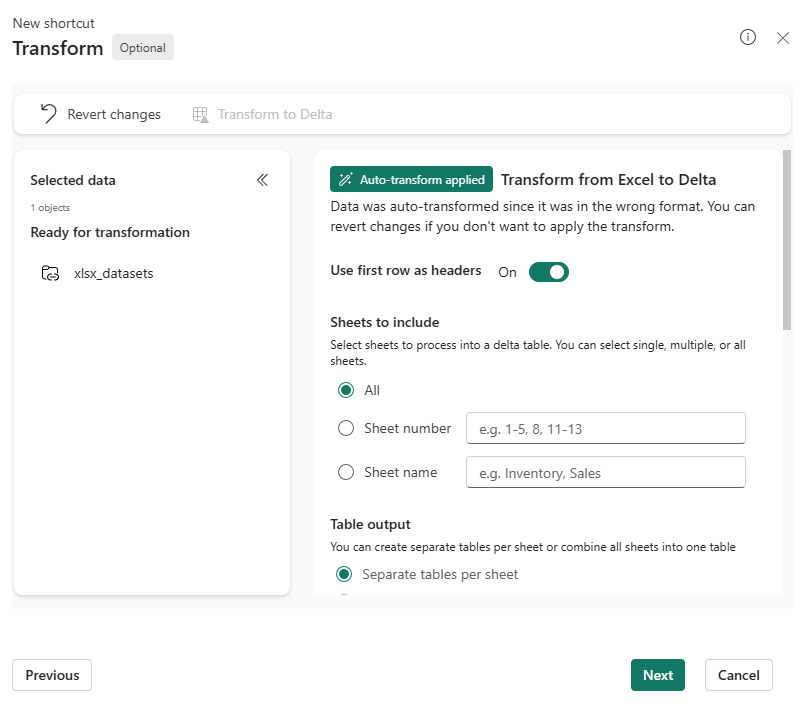810x707 pixels.
Task: Click the Revert changes undo icon
Action: [48, 114]
